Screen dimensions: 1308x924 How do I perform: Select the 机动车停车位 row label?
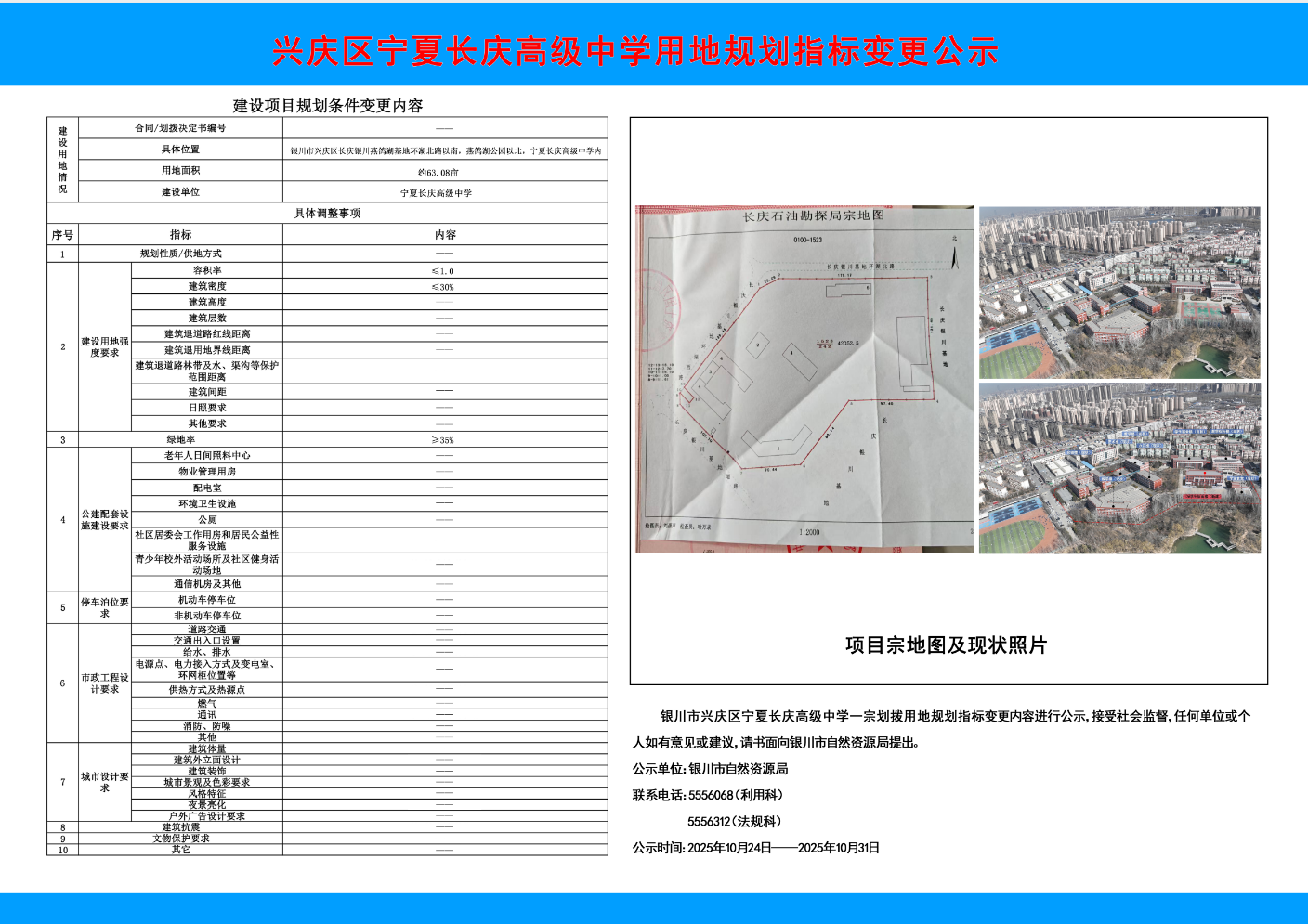click(206, 600)
